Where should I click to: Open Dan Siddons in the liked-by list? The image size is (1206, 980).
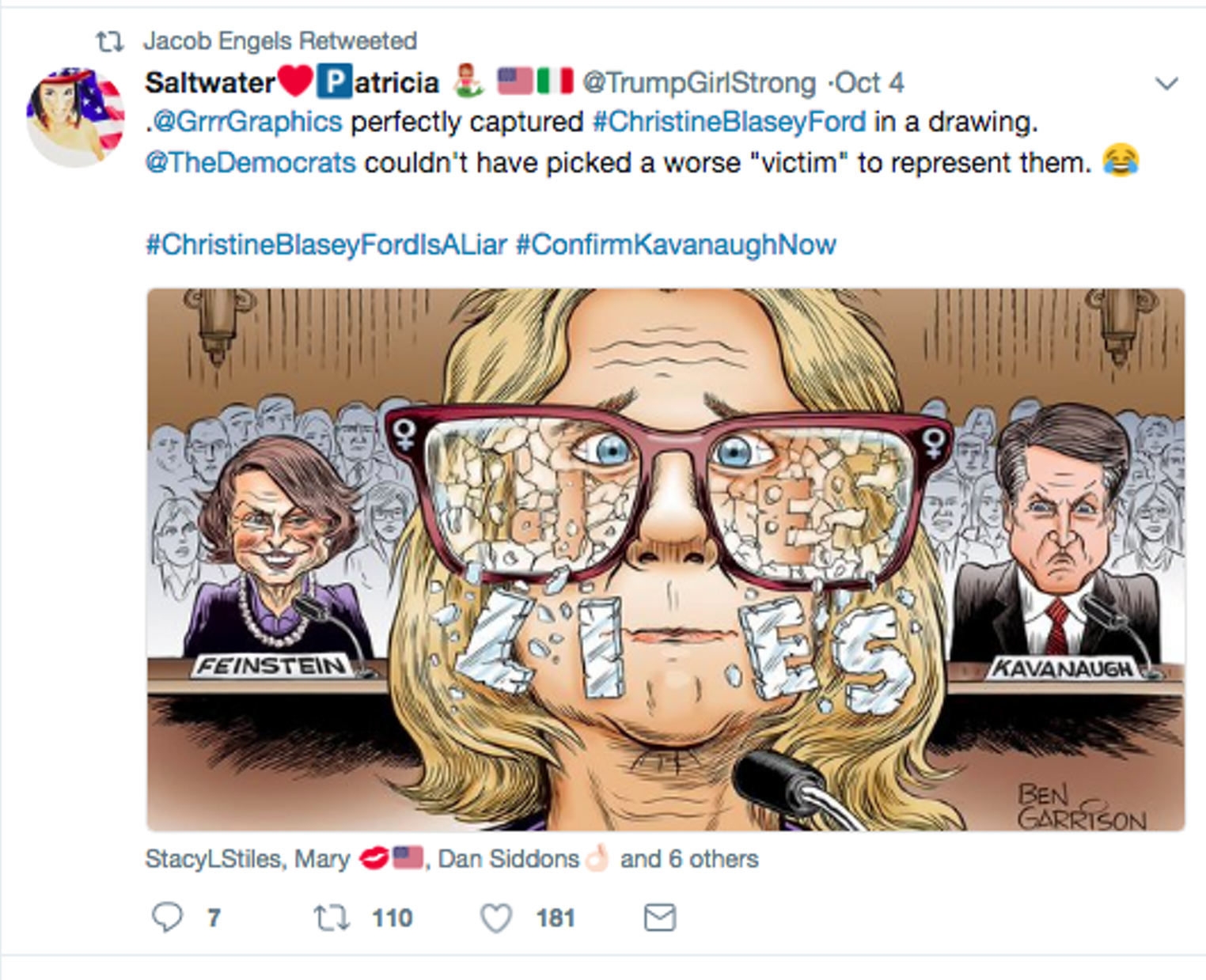pyautogui.click(x=508, y=859)
